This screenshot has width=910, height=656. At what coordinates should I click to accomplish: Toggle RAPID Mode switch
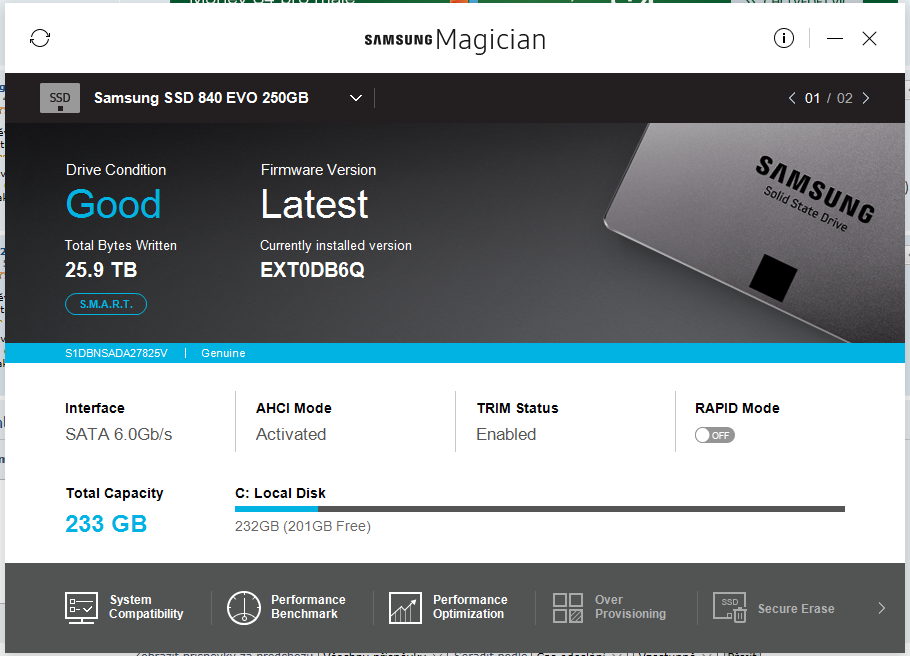coord(714,435)
